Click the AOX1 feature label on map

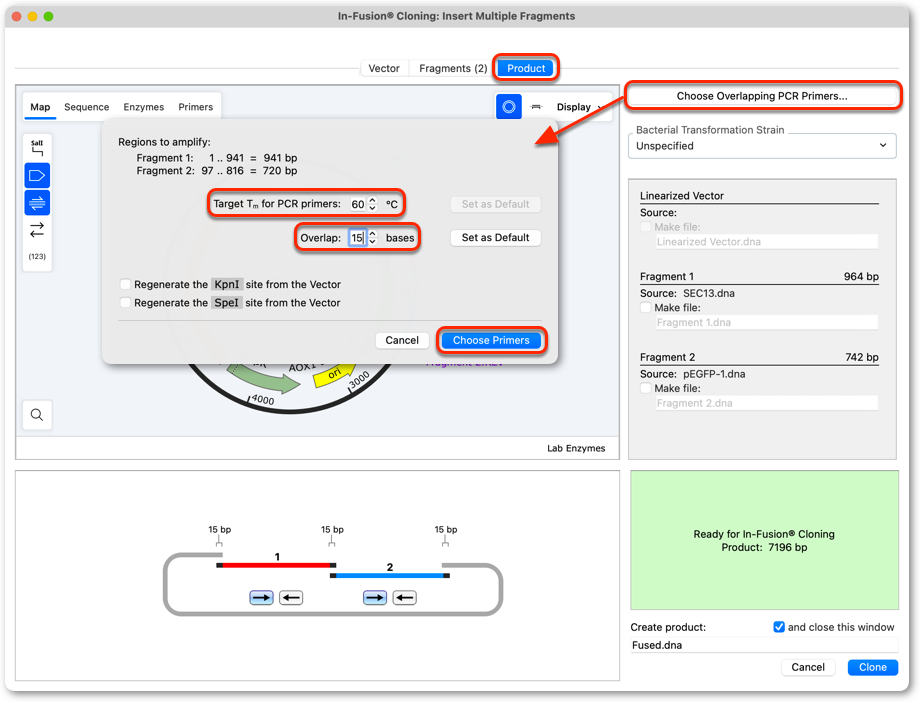point(302,367)
